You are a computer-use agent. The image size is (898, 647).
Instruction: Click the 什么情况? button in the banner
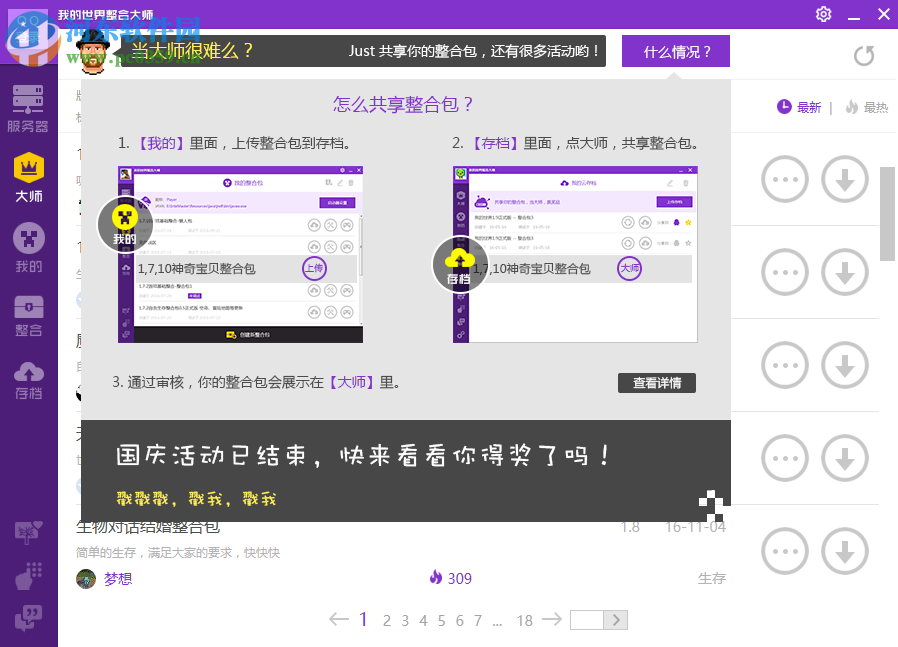click(x=675, y=51)
